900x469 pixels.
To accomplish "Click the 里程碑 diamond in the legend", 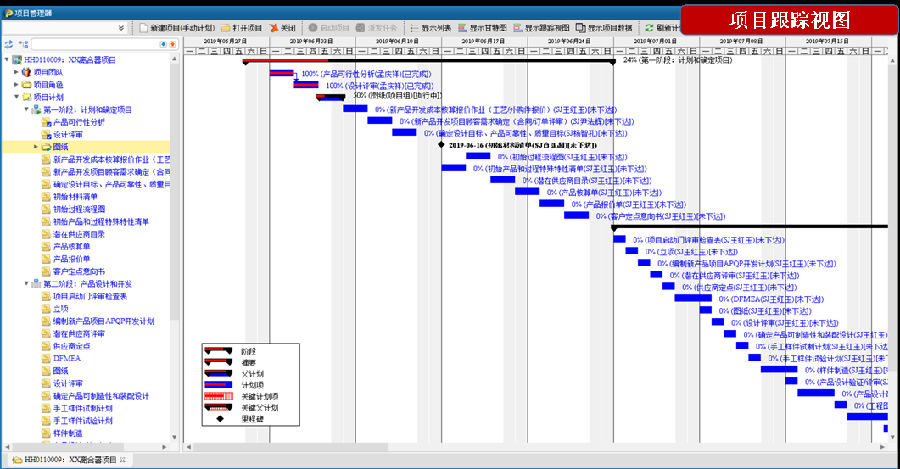I will coord(220,419).
